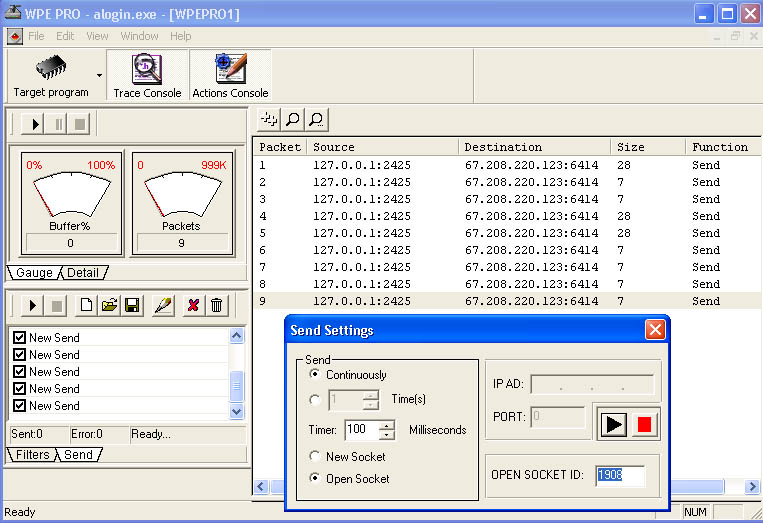Open the Window menu
This screenshot has height=523, width=763.
click(140, 36)
